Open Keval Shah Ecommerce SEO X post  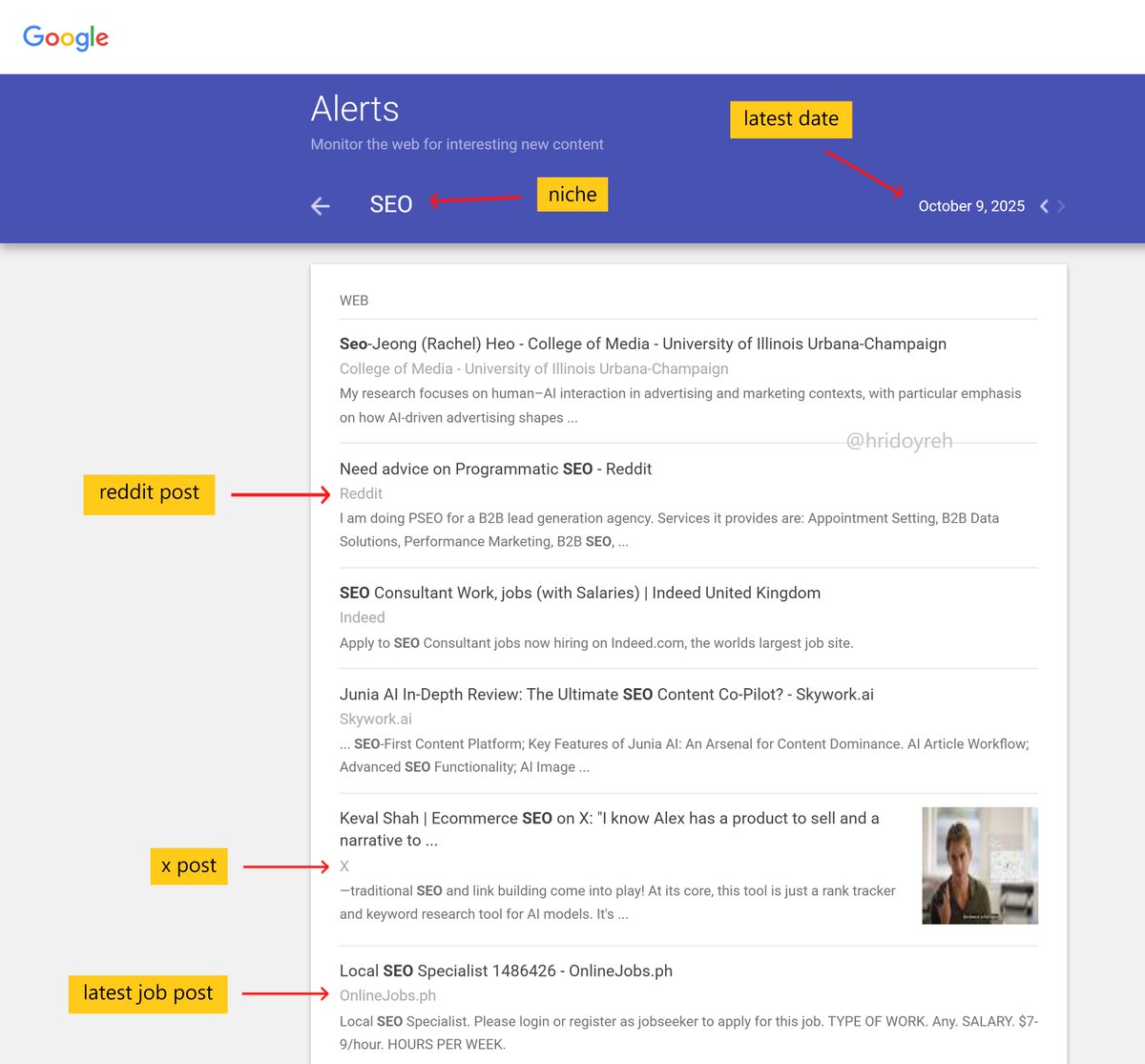pyautogui.click(x=610, y=829)
